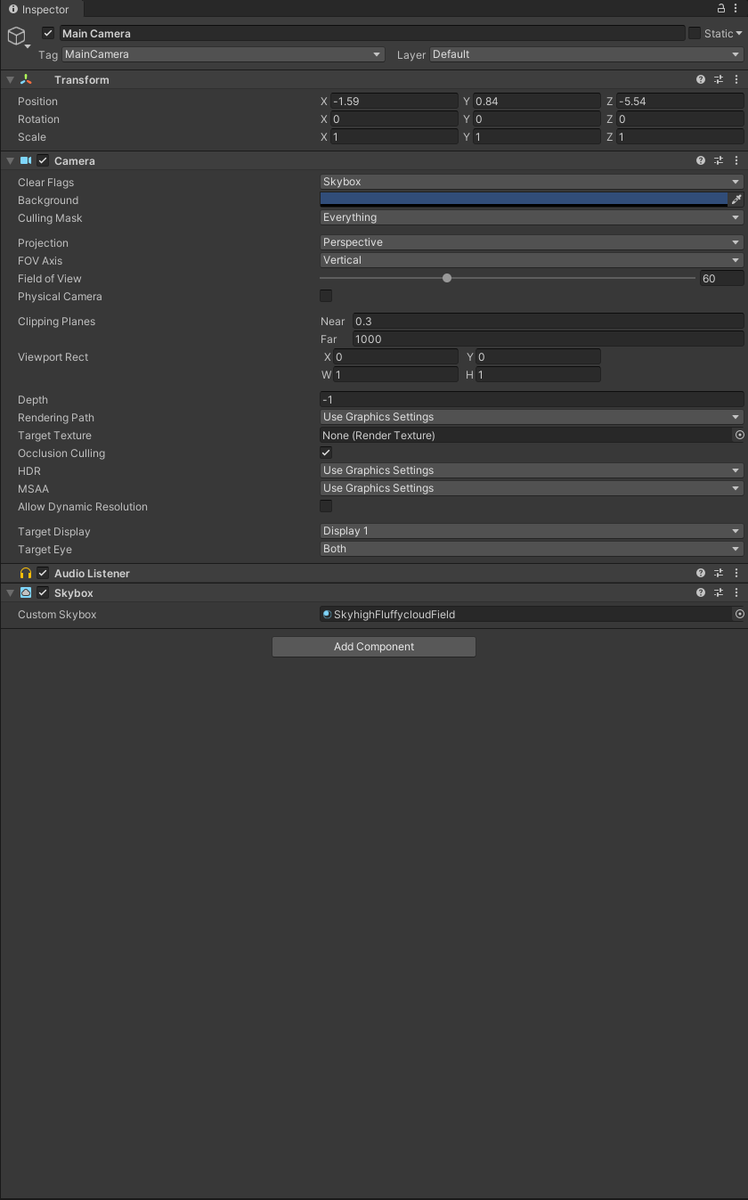Open Custom Skybox object picker circle
The height and width of the screenshot is (1200, 748).
740,614
